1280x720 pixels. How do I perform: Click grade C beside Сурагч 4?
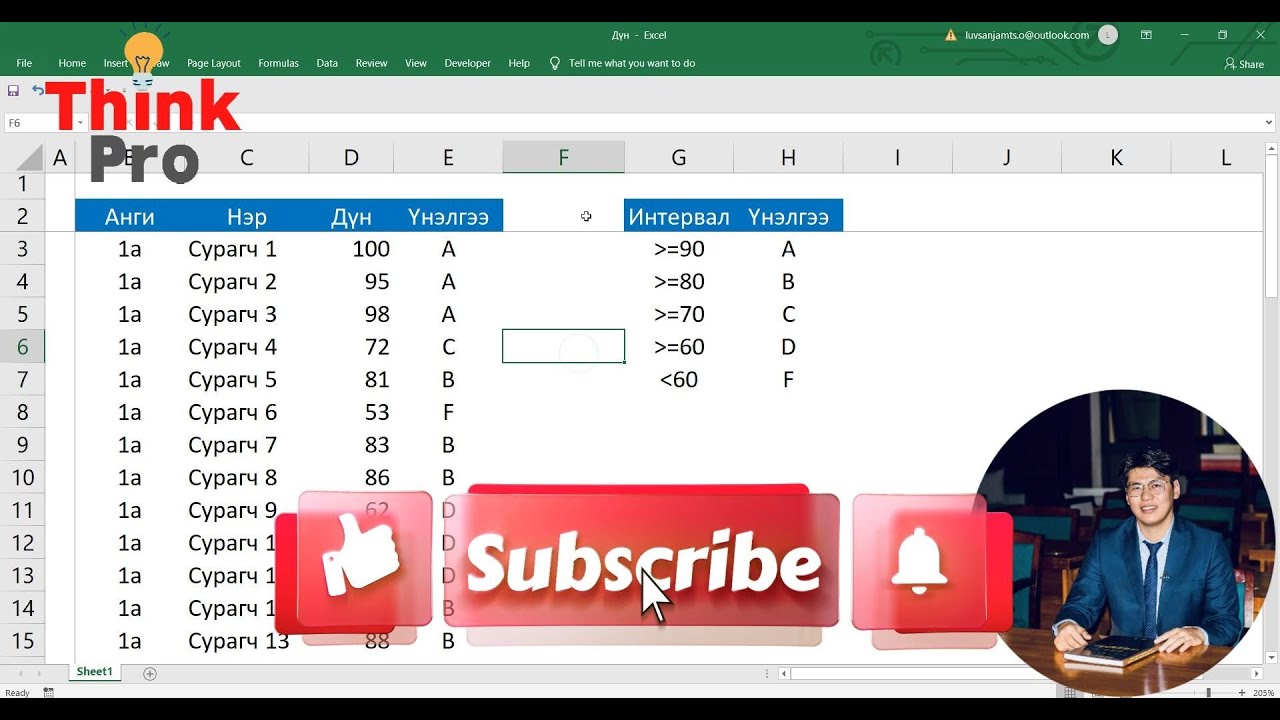(x=448, y=347)
